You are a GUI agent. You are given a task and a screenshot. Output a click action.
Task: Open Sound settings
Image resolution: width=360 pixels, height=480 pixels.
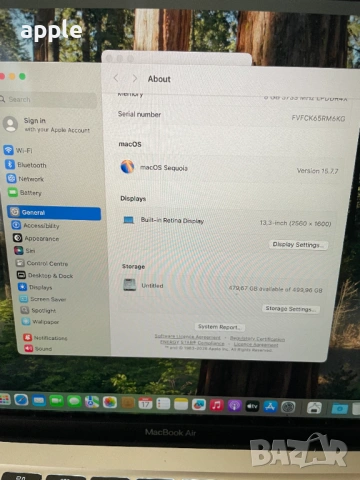click(x=38, y=349)
